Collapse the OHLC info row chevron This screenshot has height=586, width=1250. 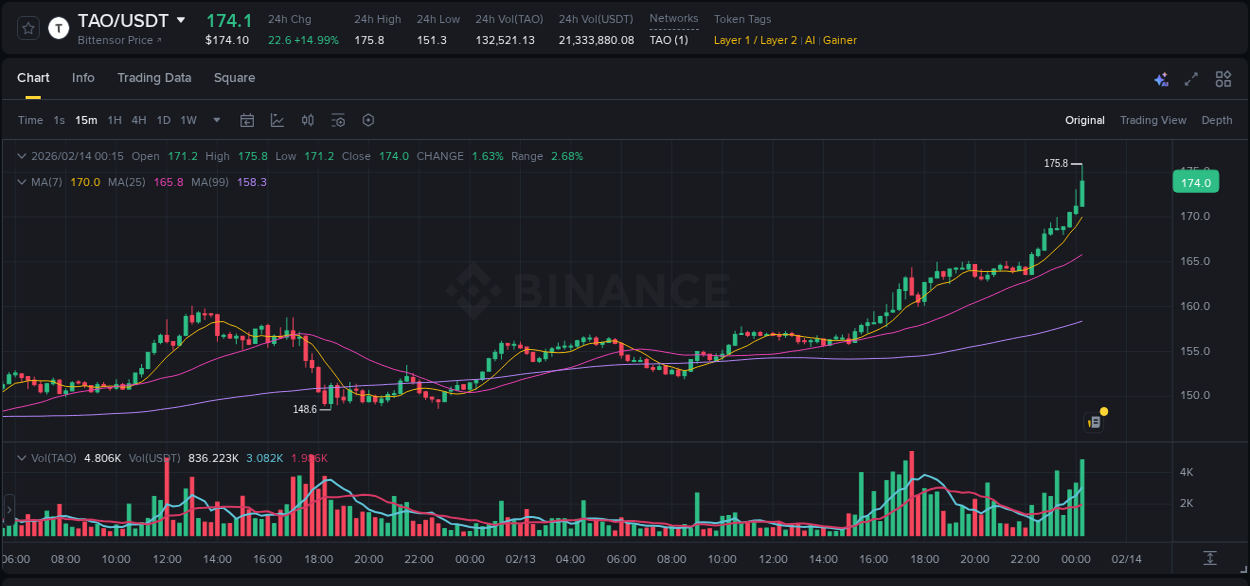[20, 156]
